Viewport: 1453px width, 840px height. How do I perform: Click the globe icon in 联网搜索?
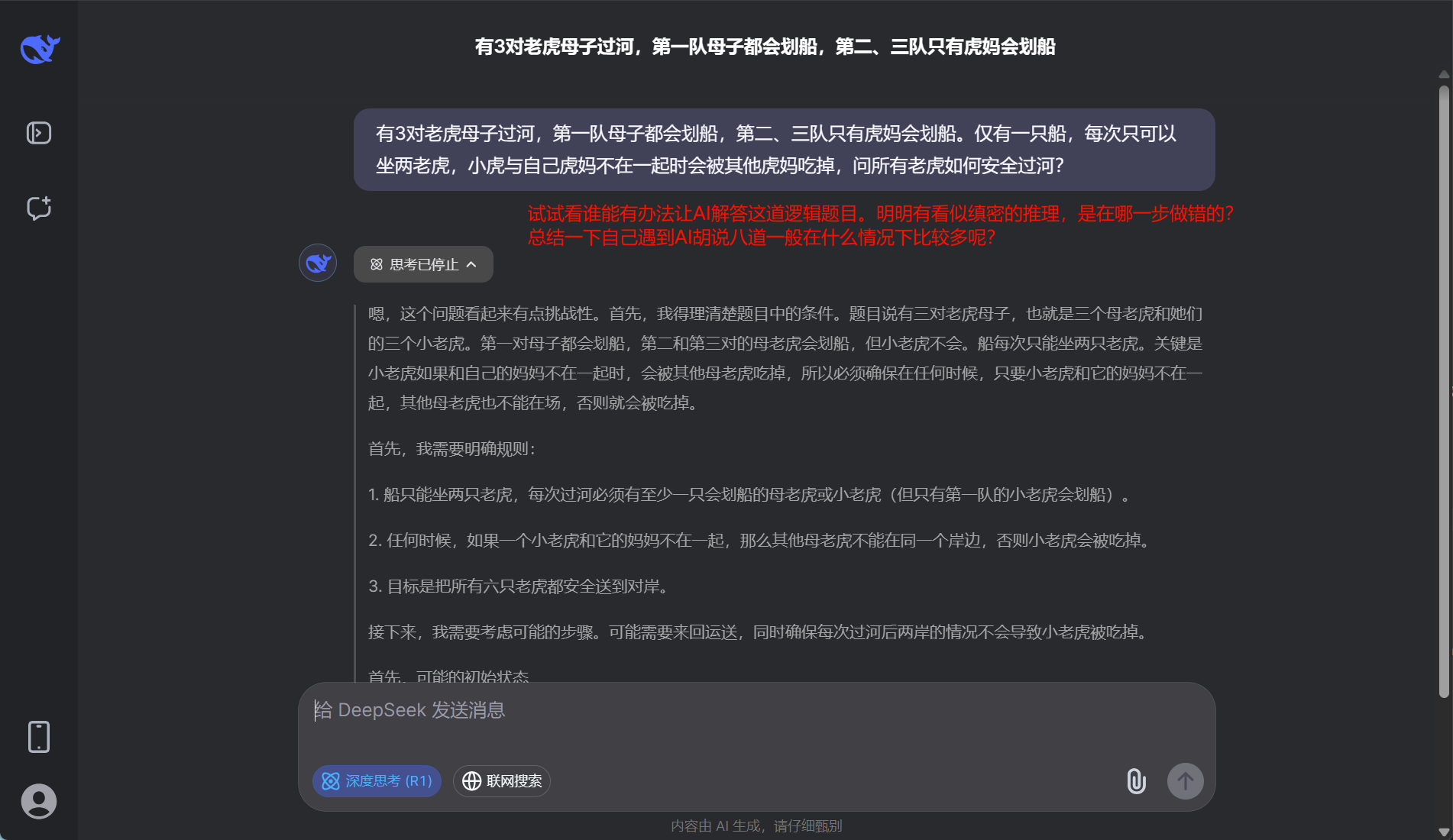click(x=472, y=781)
